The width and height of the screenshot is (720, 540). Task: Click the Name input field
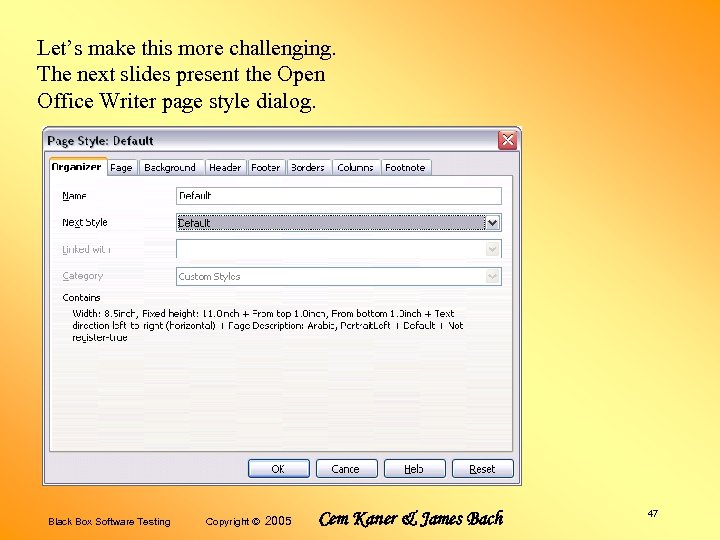[339, 196]
